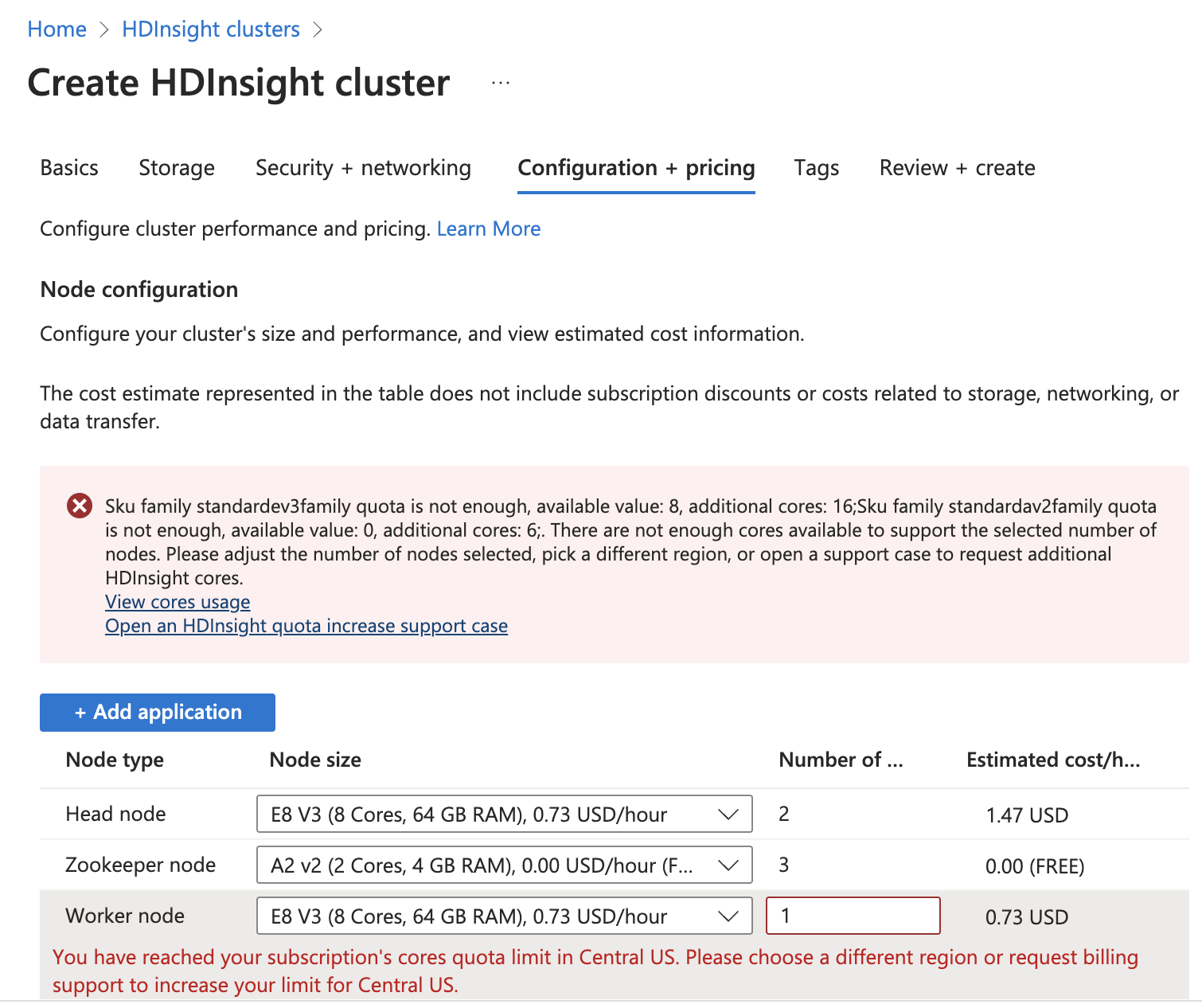Click the red error icon in alert
This screenshot has height=1008, width=1202.
[x=80, y=506]
